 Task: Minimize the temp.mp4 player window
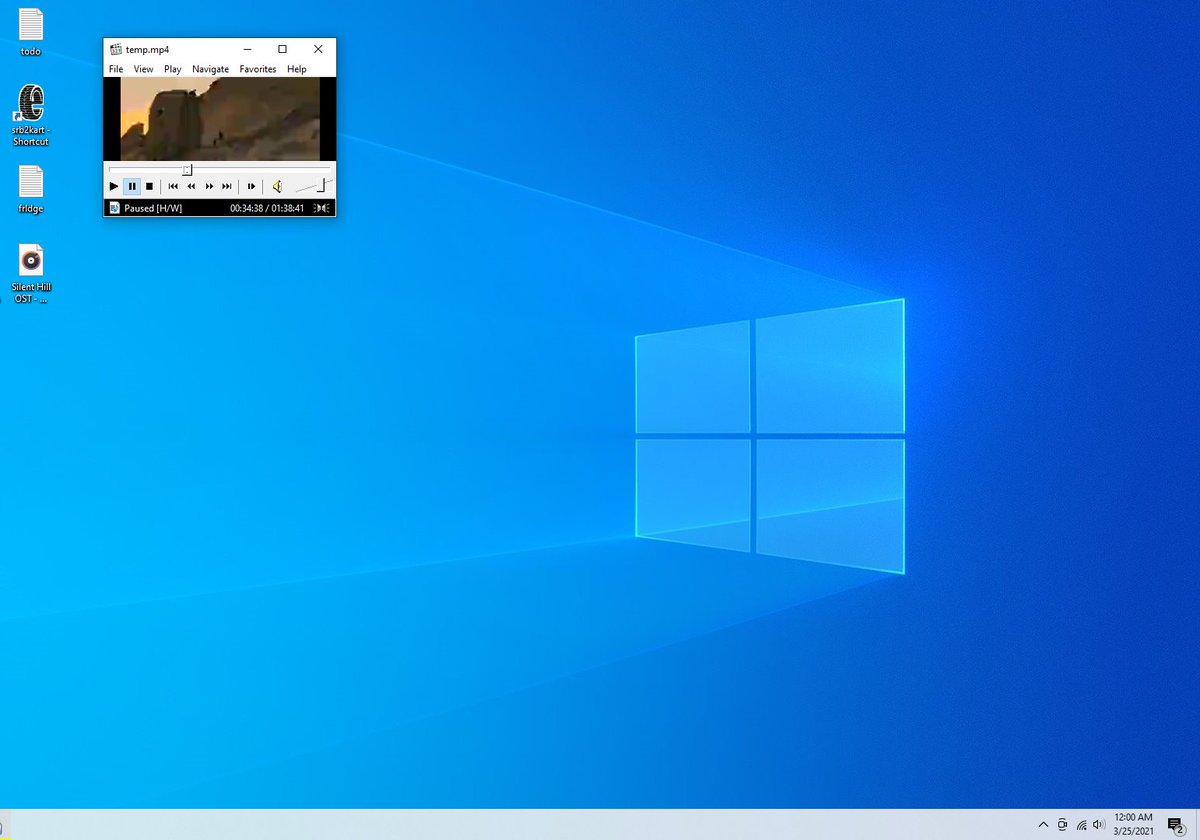click(x=247, y=49)
